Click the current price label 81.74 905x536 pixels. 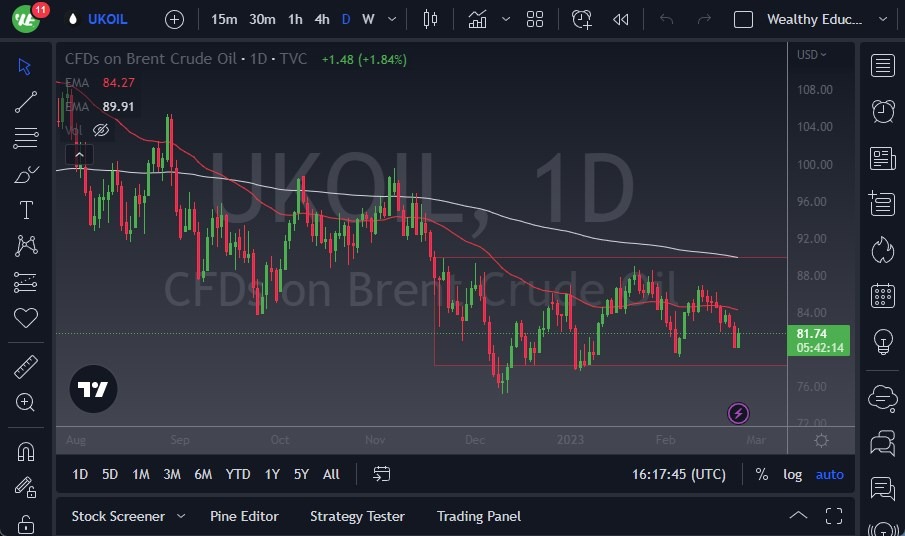[x=810, y=333]
